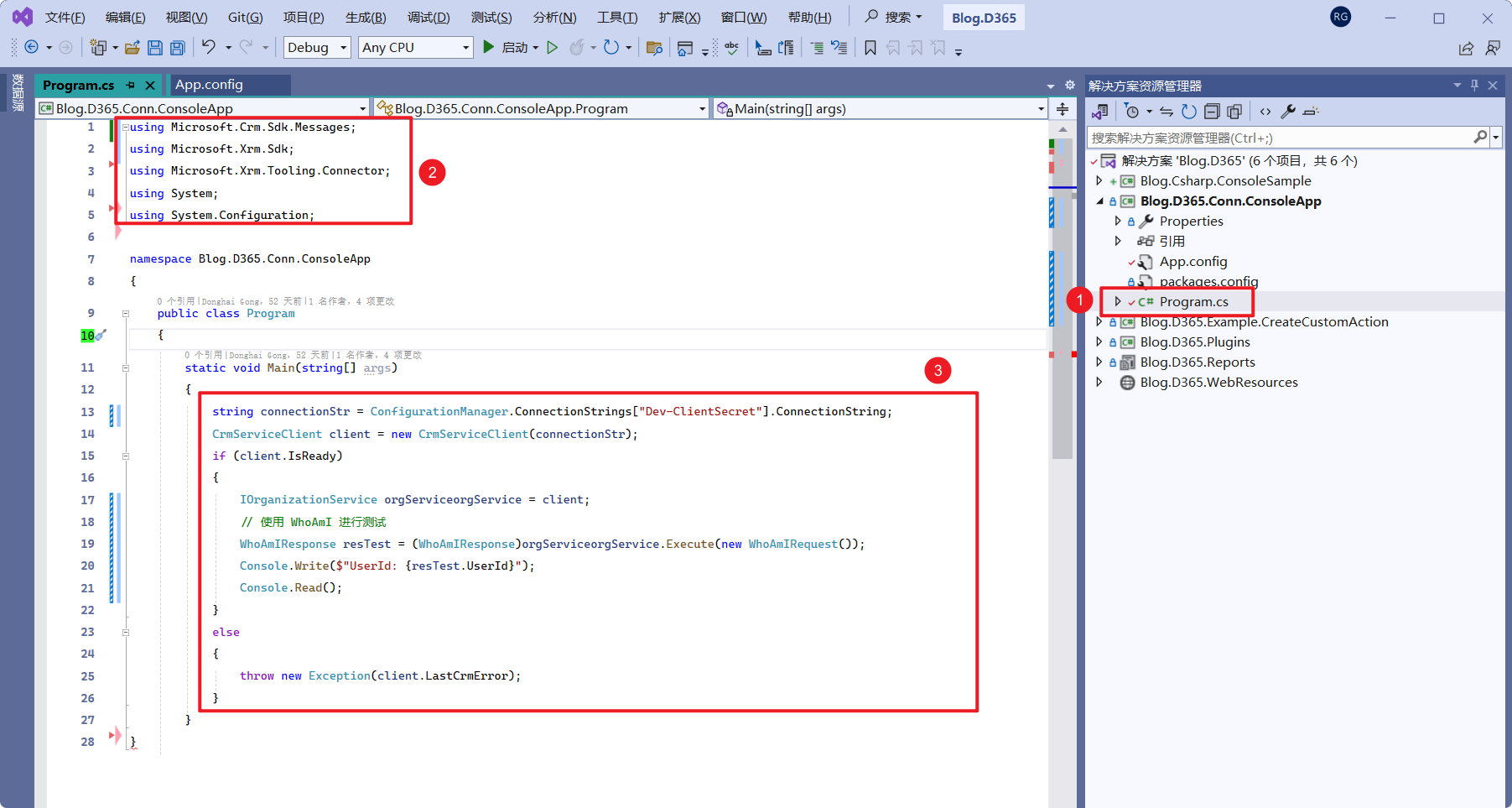Click View Code angle brackets icon
1512x808 pixels.
[1265, 112]
